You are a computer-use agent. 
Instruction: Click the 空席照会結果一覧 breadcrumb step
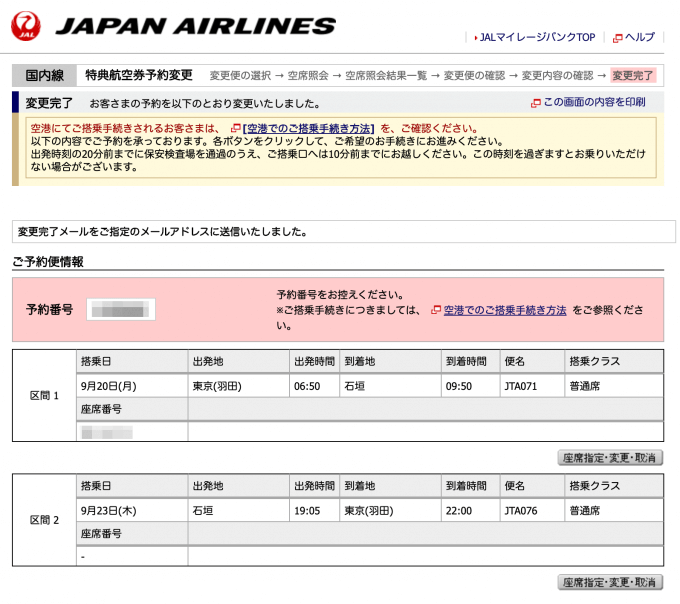pos(386,76)
